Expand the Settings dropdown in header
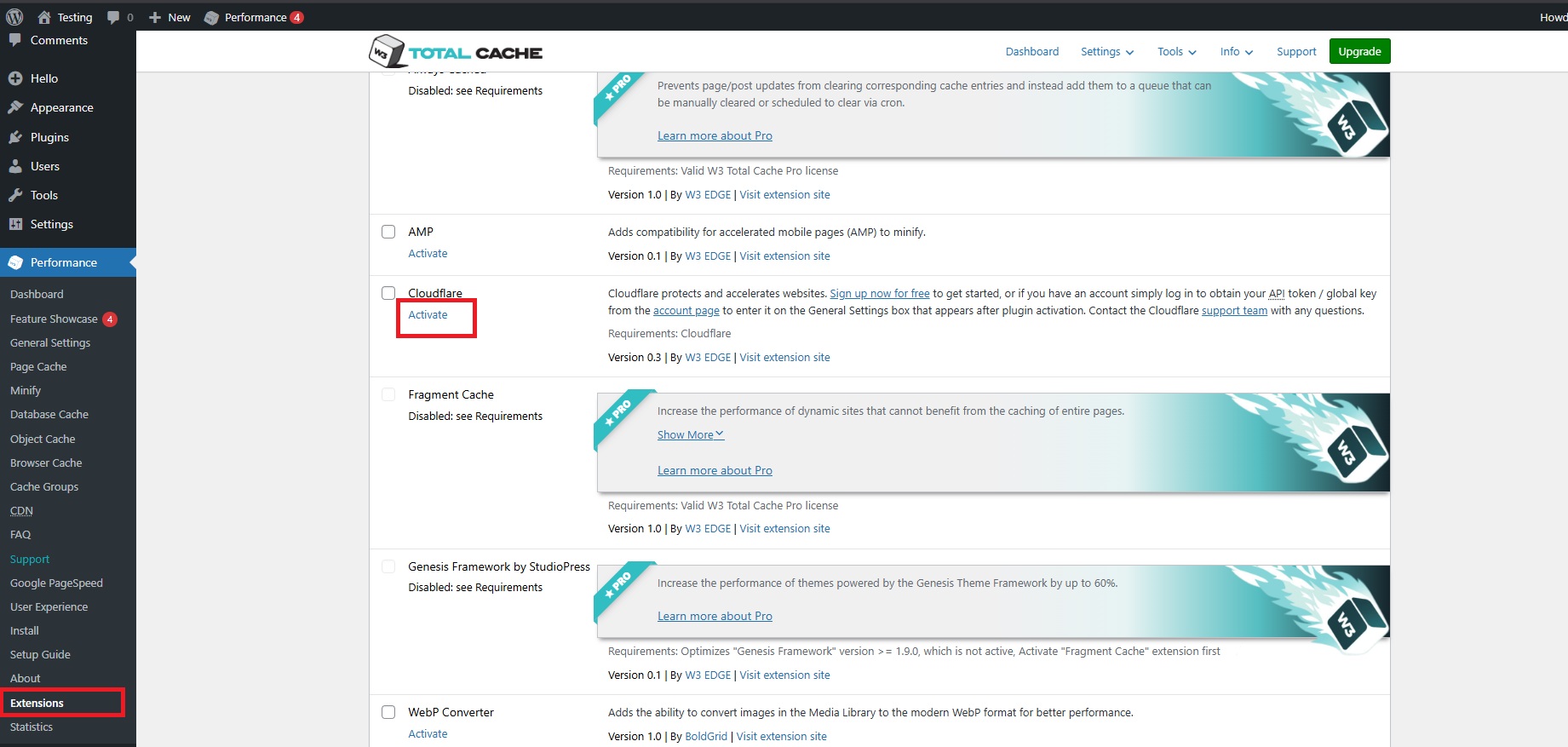This screenshot has height=747, width=1568. click(1107, 52)
